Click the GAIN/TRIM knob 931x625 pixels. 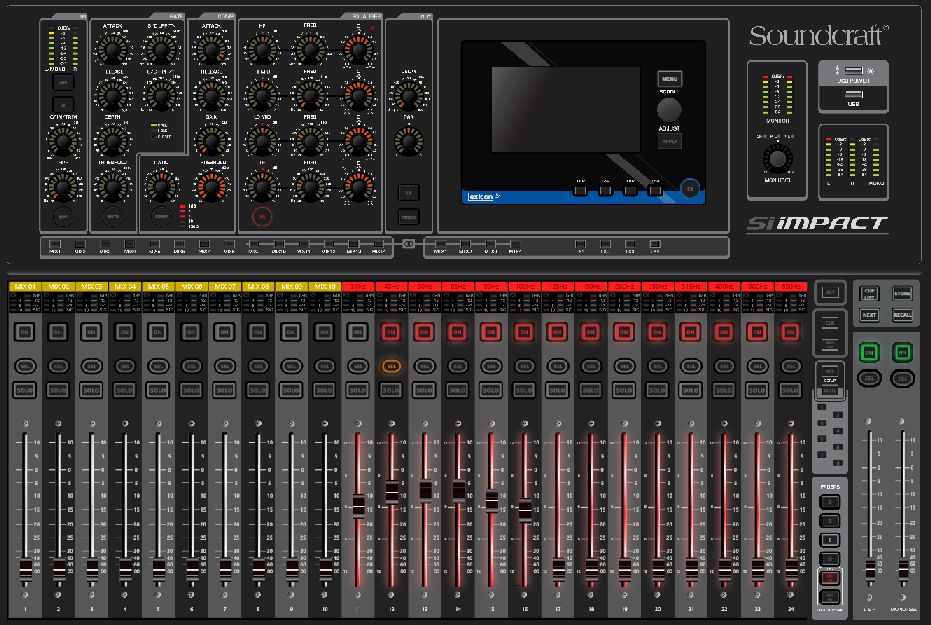tap(63, 141)
